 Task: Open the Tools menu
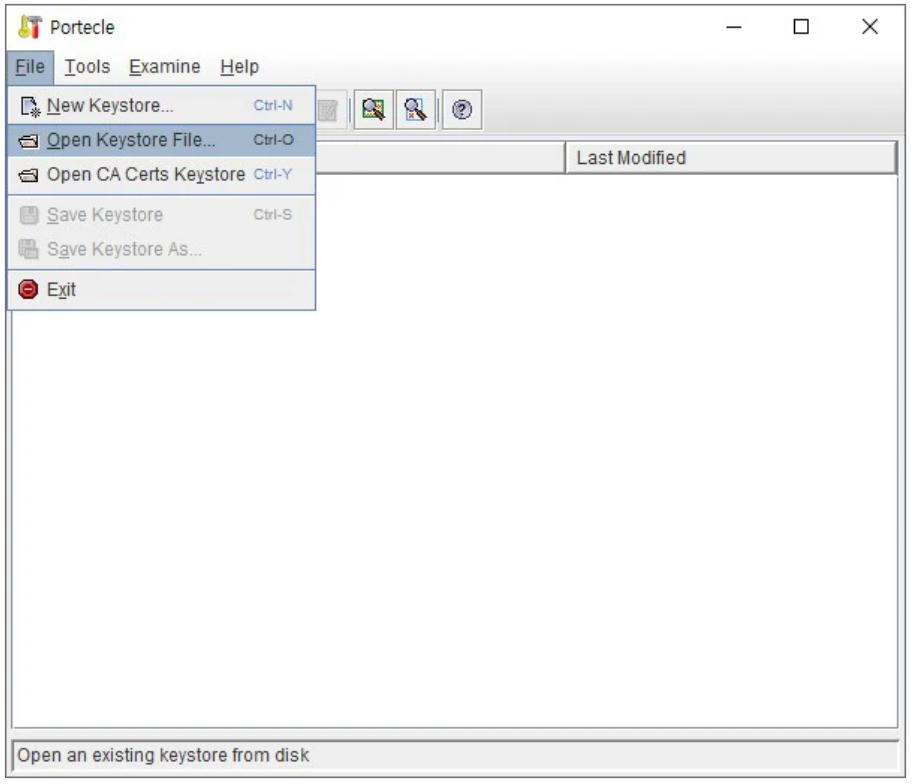[87, 67]
